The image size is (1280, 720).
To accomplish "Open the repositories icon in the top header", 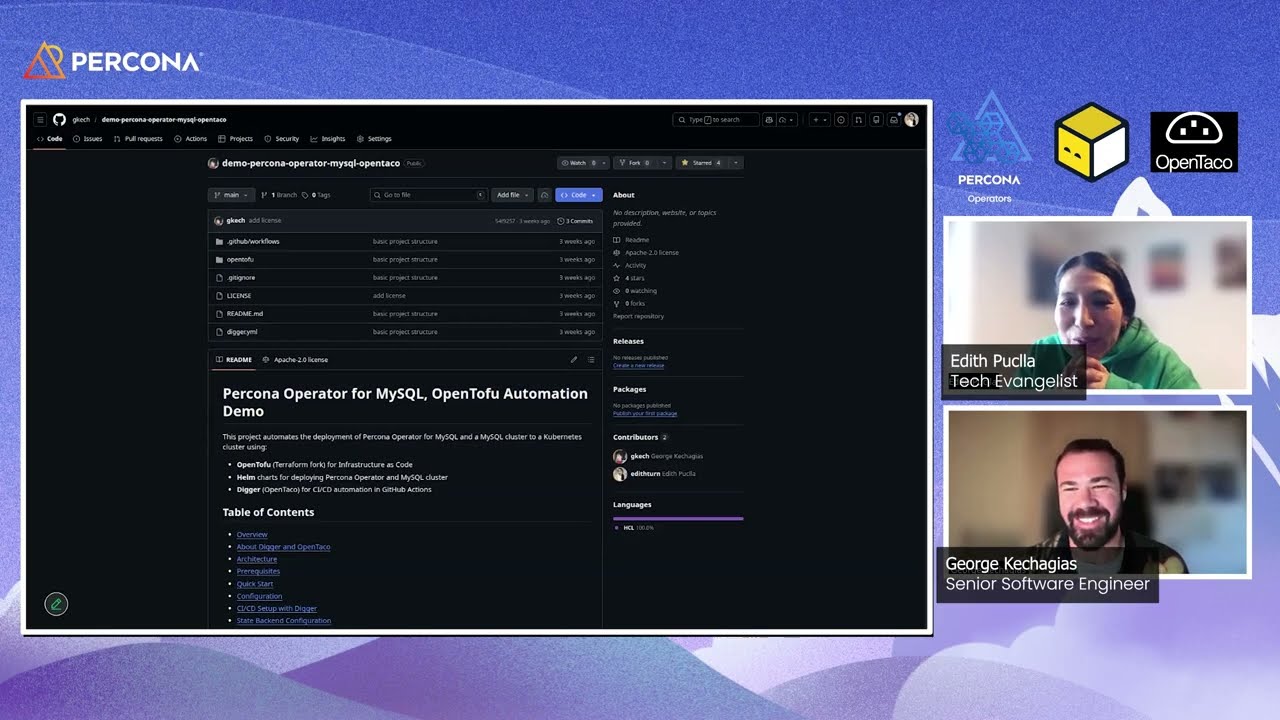I will [x=876, y=120].
